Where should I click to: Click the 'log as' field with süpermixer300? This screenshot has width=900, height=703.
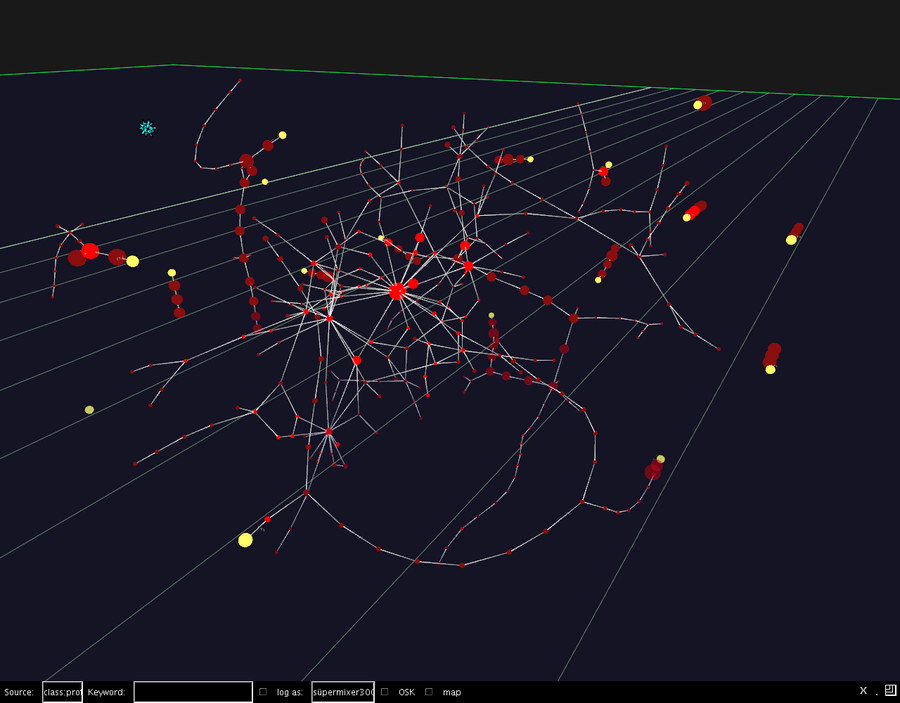(x=343, y=692)
